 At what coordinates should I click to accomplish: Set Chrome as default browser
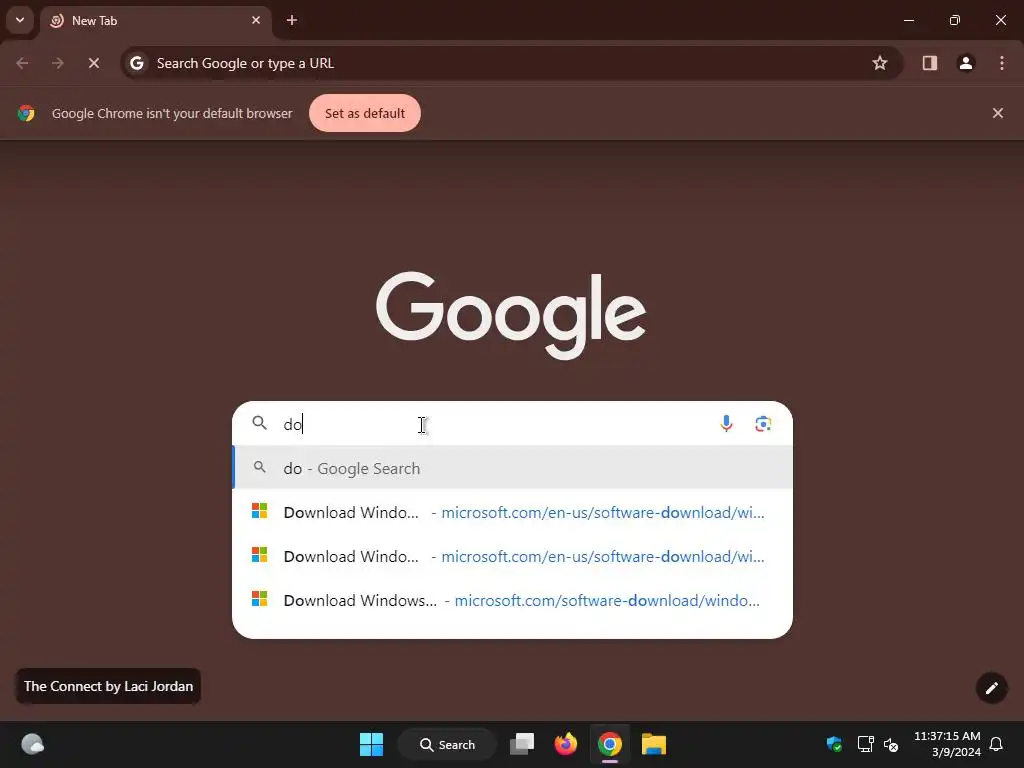[364, 113]
